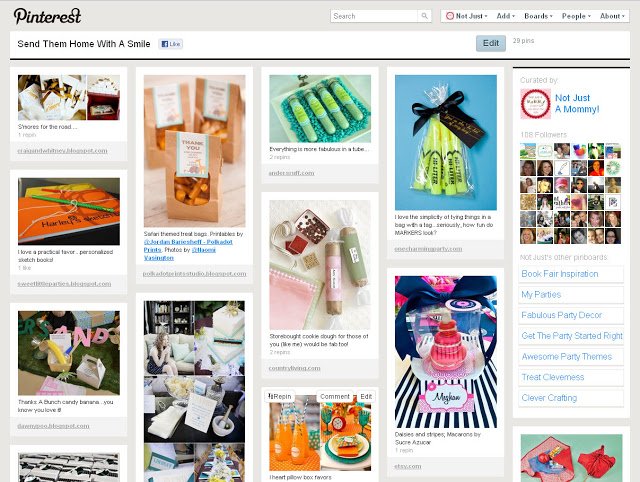This screenshot has height=482, width=640.
Task: Visit the countryliving.com source link
Action: 294,368
